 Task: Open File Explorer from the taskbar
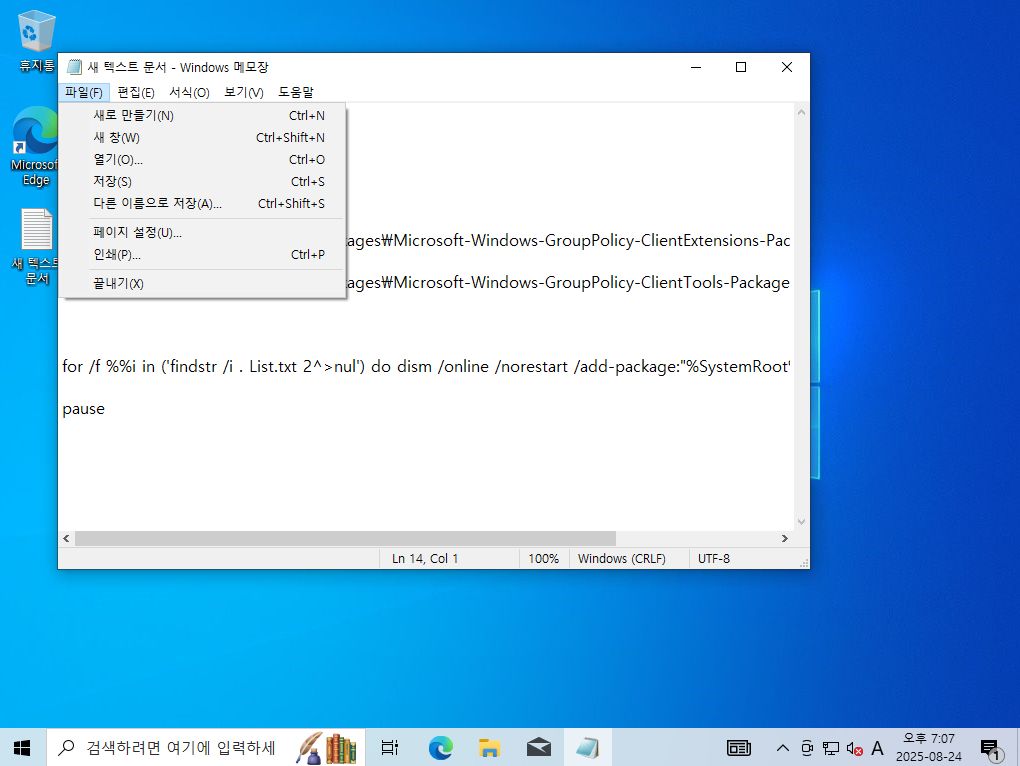click(489, 748)
